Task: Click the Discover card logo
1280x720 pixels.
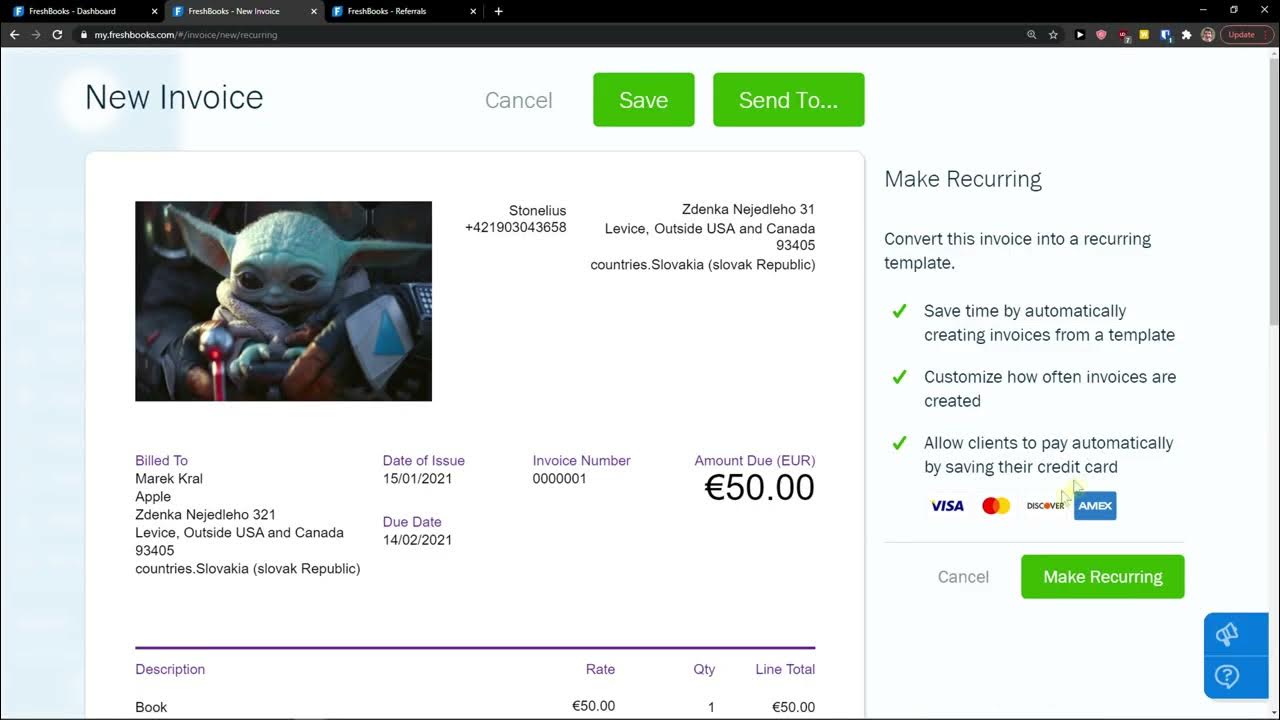Action: coord(1046,506)
